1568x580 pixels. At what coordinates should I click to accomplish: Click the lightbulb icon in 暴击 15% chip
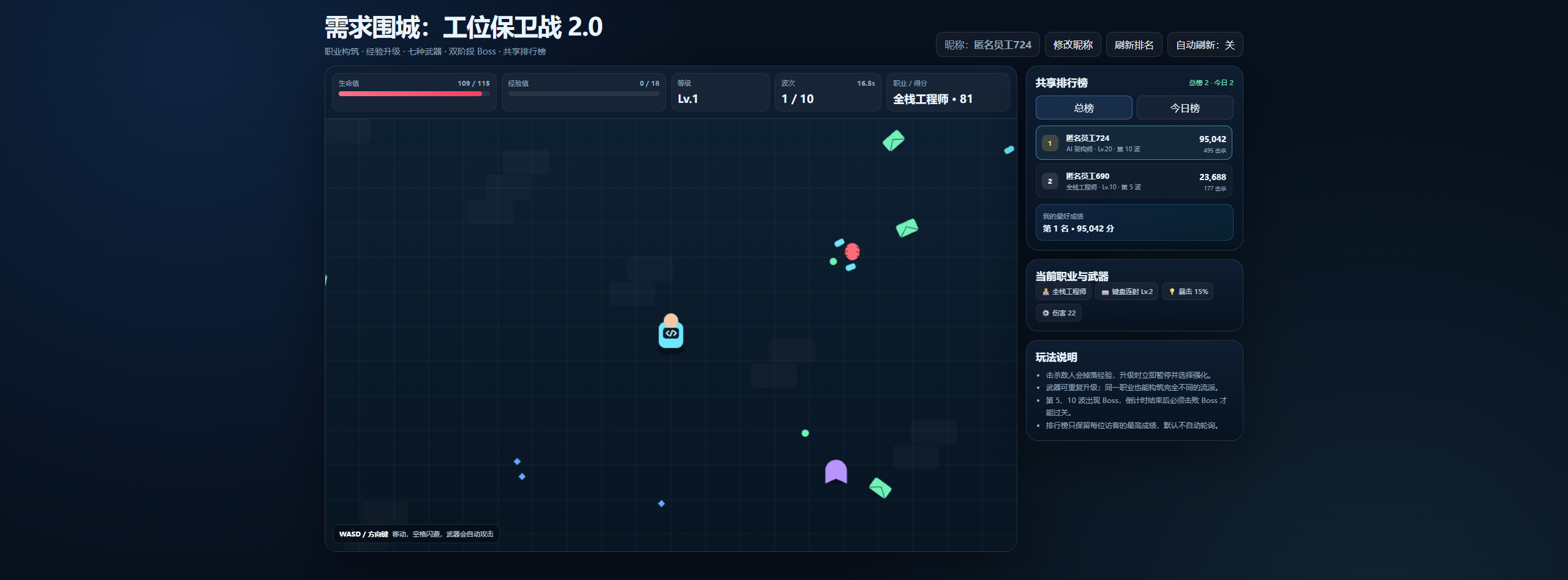1172,292
